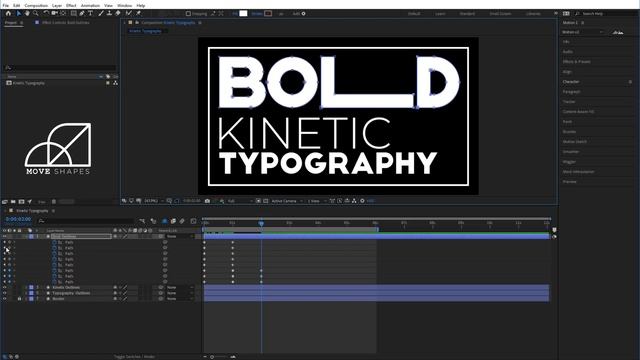Open the Active Camera dropdown
The width and height of the screenshot is (640, 360).
coord(287,201)
